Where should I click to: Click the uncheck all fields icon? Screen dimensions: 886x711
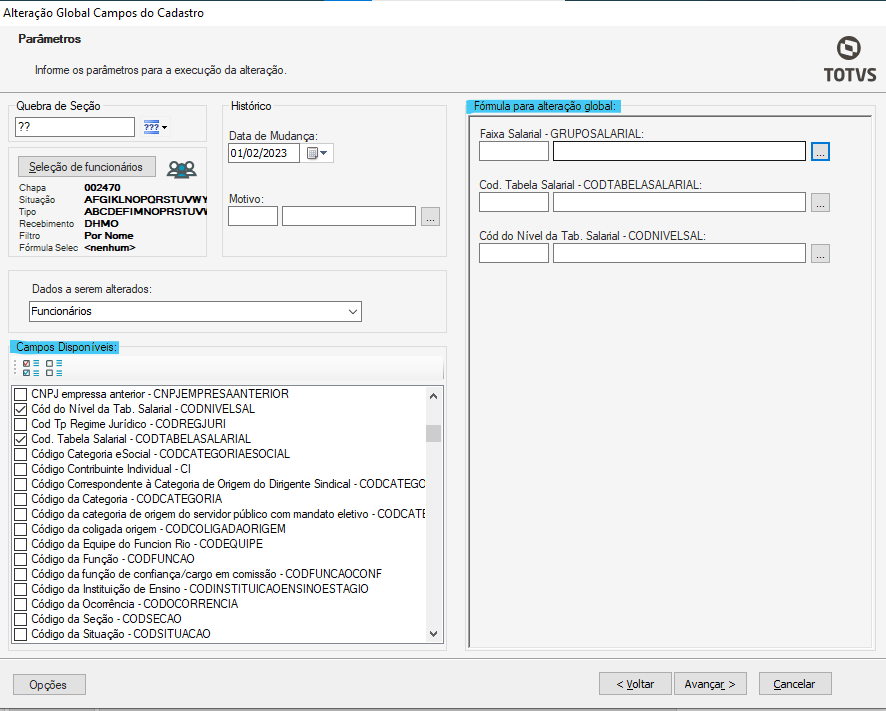[54, 367]
